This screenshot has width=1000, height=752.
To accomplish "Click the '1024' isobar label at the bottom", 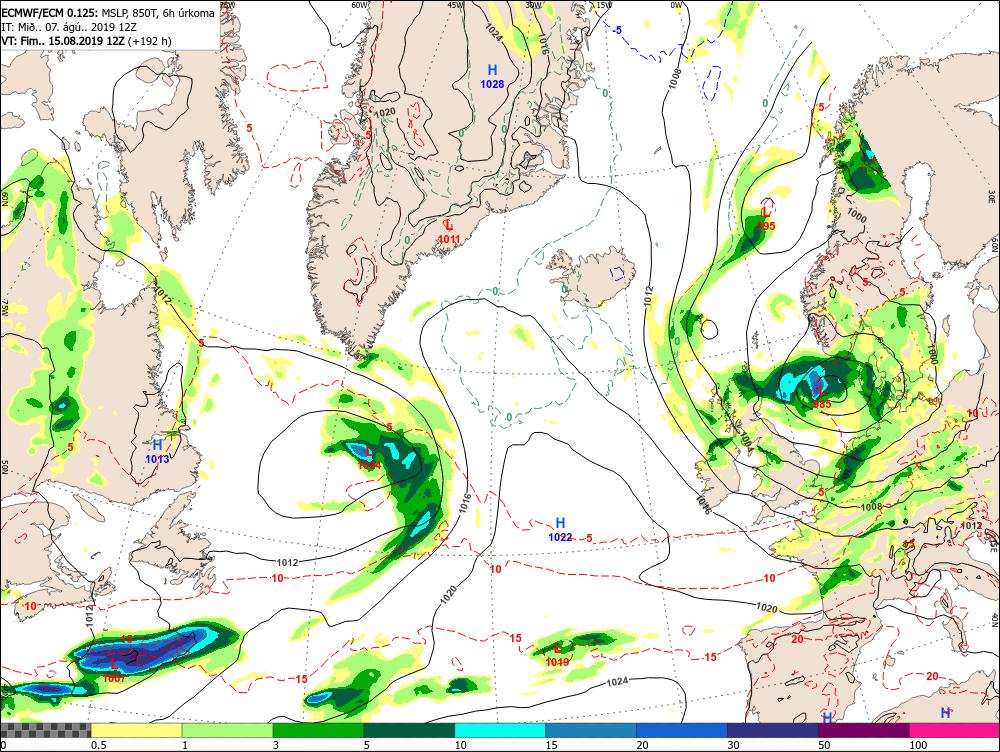I will coord(617,682).
